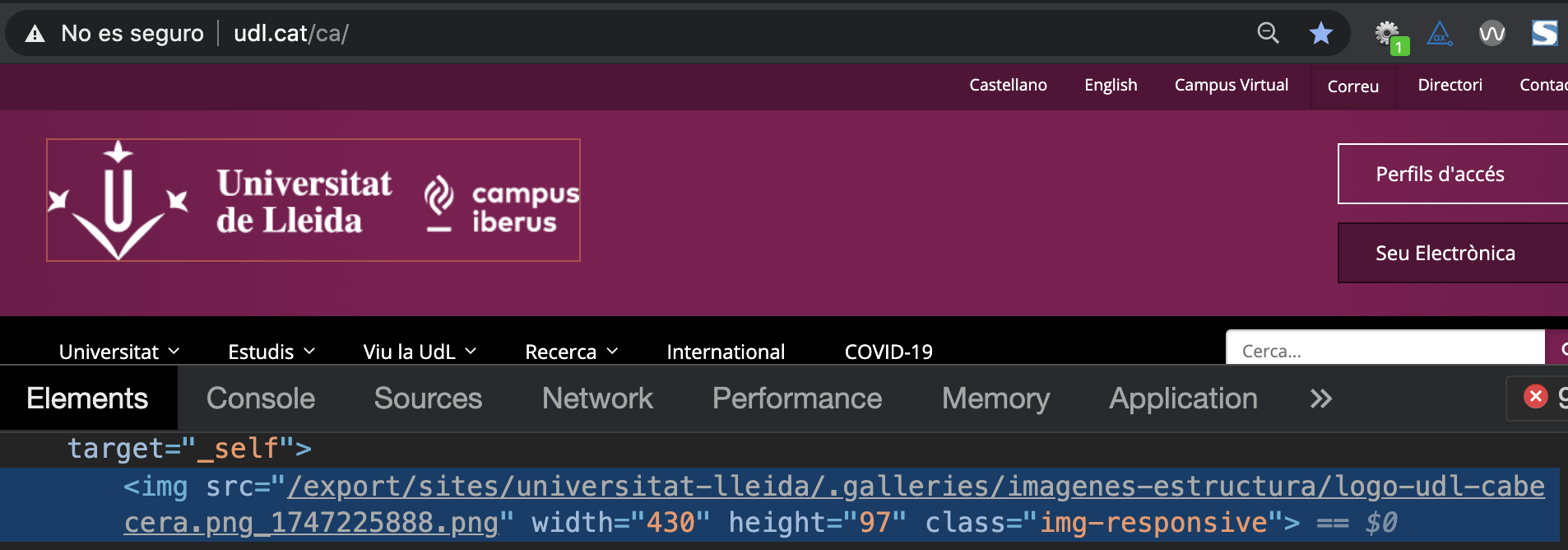Click the blue triangle extension icon

coord(1440,34)
